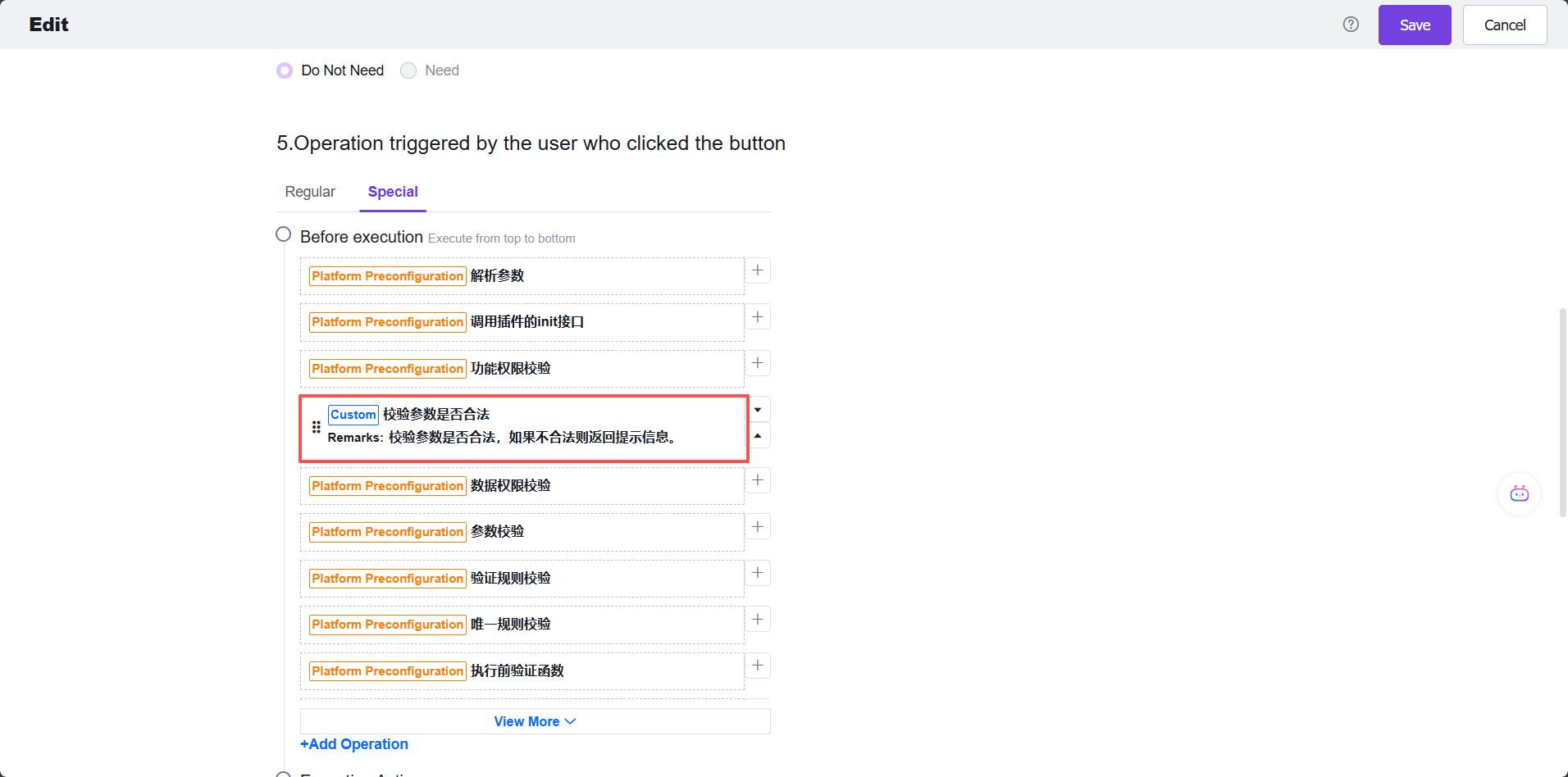This screenshot has height=777, width=1568.
Task: Switch to the Special tab
Action: 393,191
